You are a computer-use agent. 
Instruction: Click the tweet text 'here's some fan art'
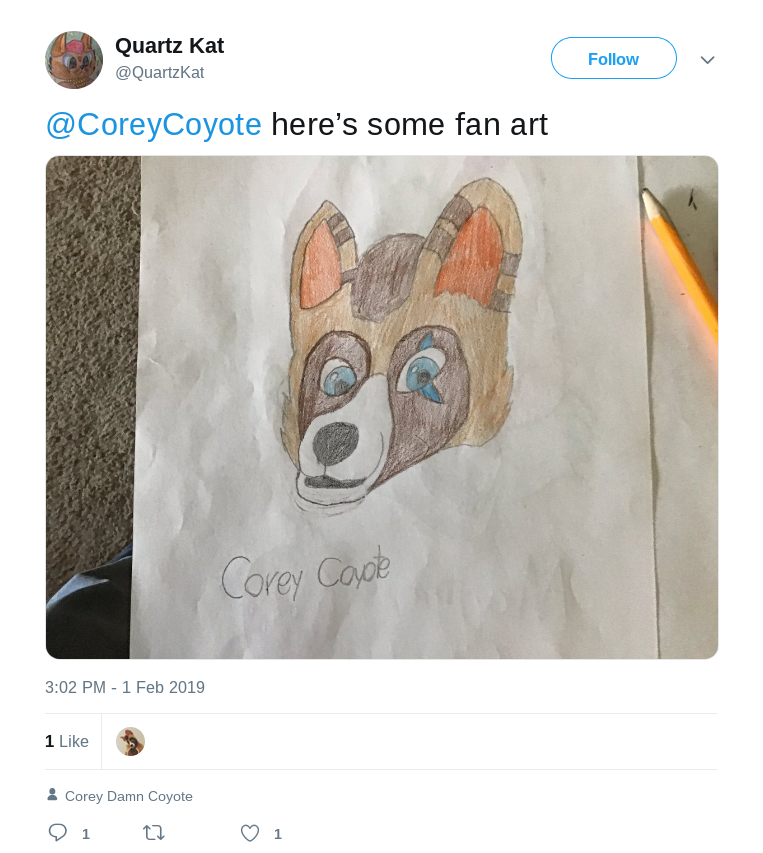410,125
